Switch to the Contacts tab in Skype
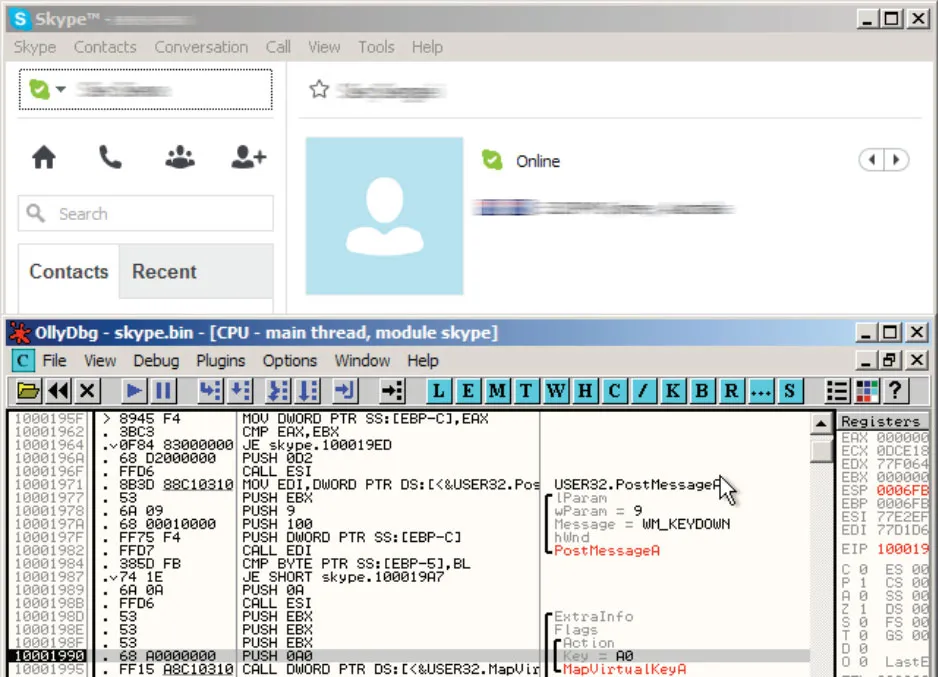 [69, 272]
